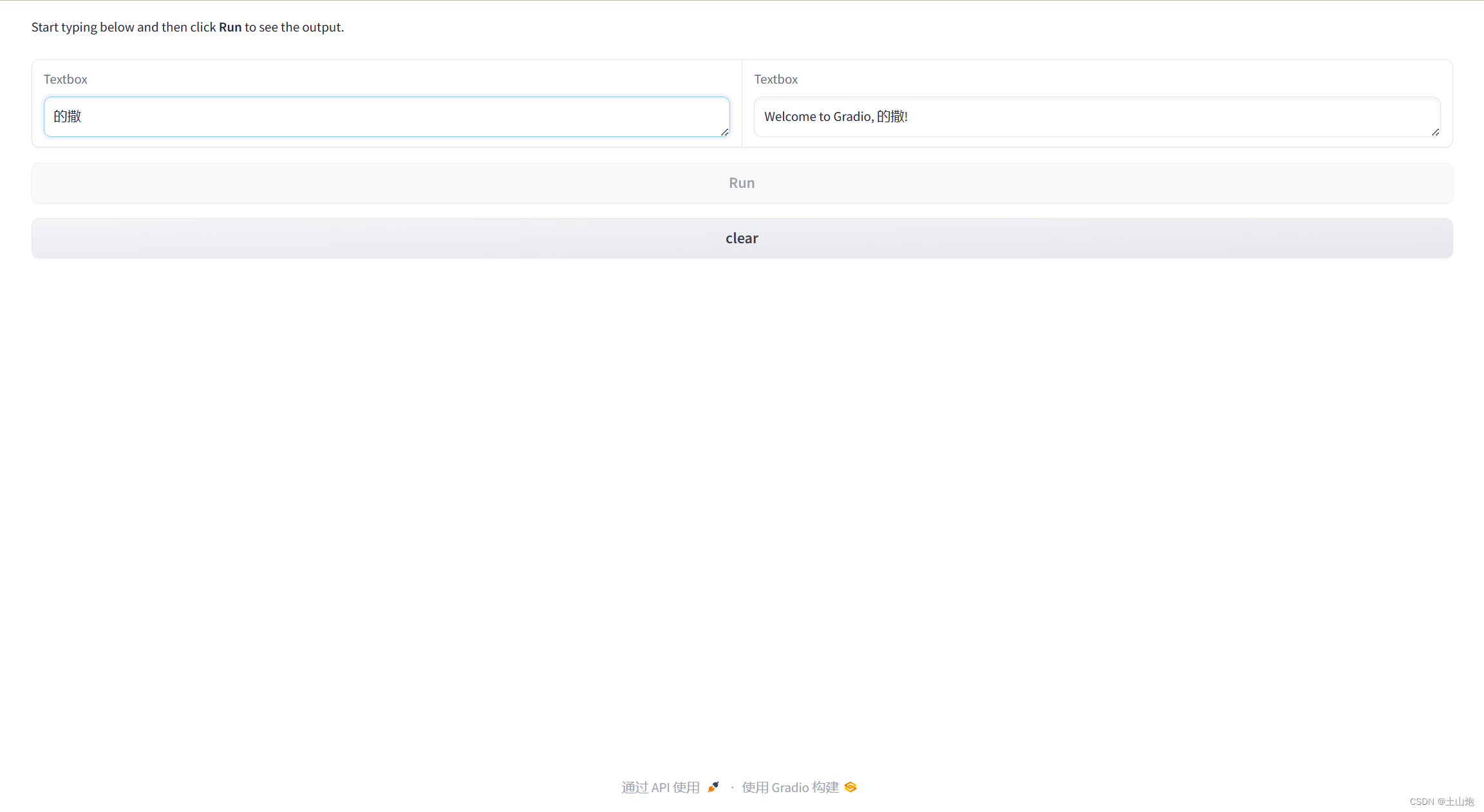Click inside the left input panel area
The height and width of the screenshot is (812, 1484).
385,103
